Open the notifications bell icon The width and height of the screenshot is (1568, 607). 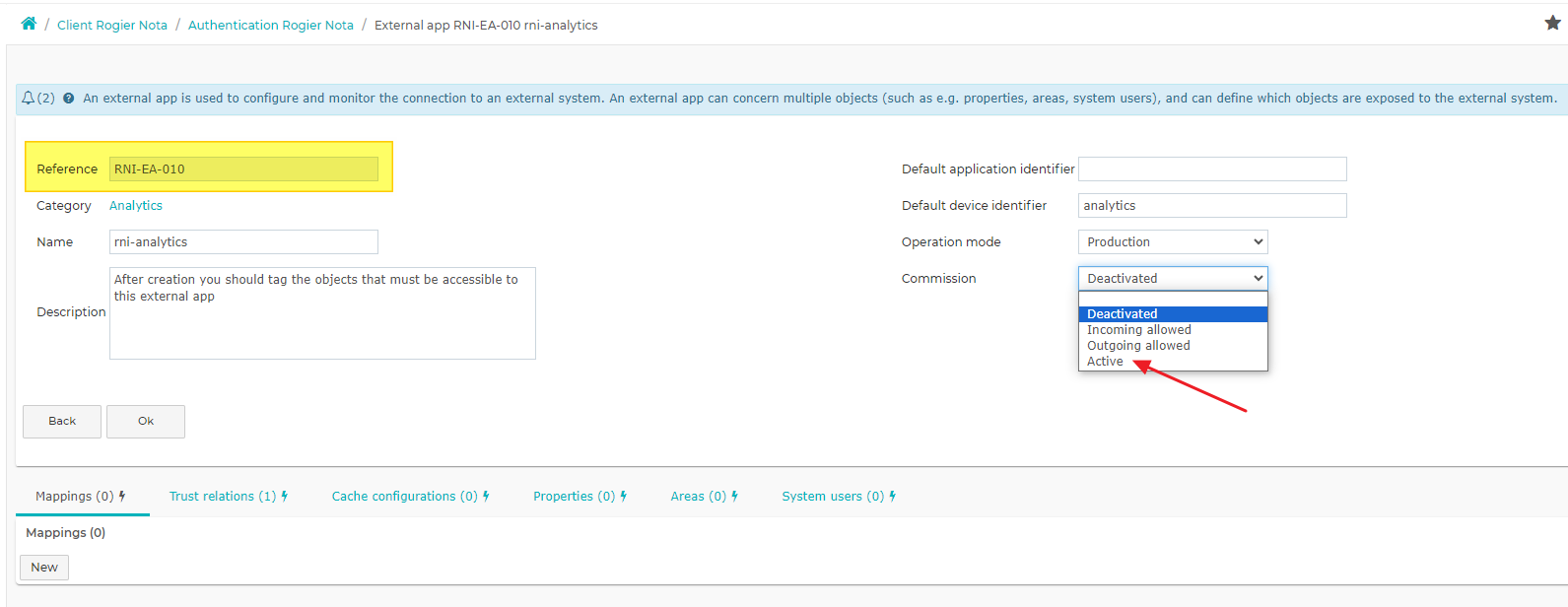coord(29,99)
